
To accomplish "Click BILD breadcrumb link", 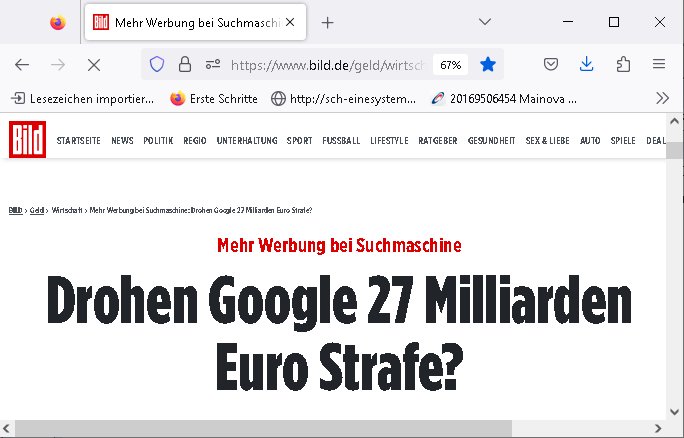I will (x=15, y=210).
